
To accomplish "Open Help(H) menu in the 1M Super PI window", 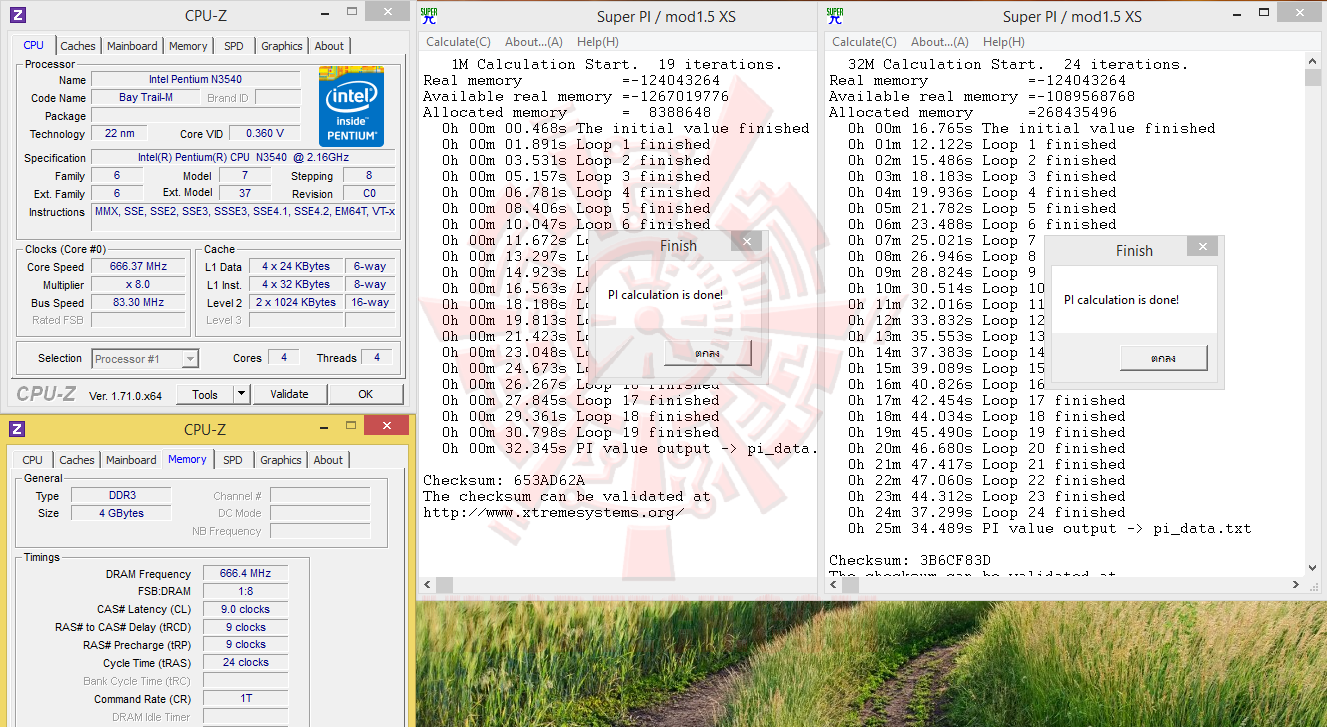I will click(x=598, y=42).
